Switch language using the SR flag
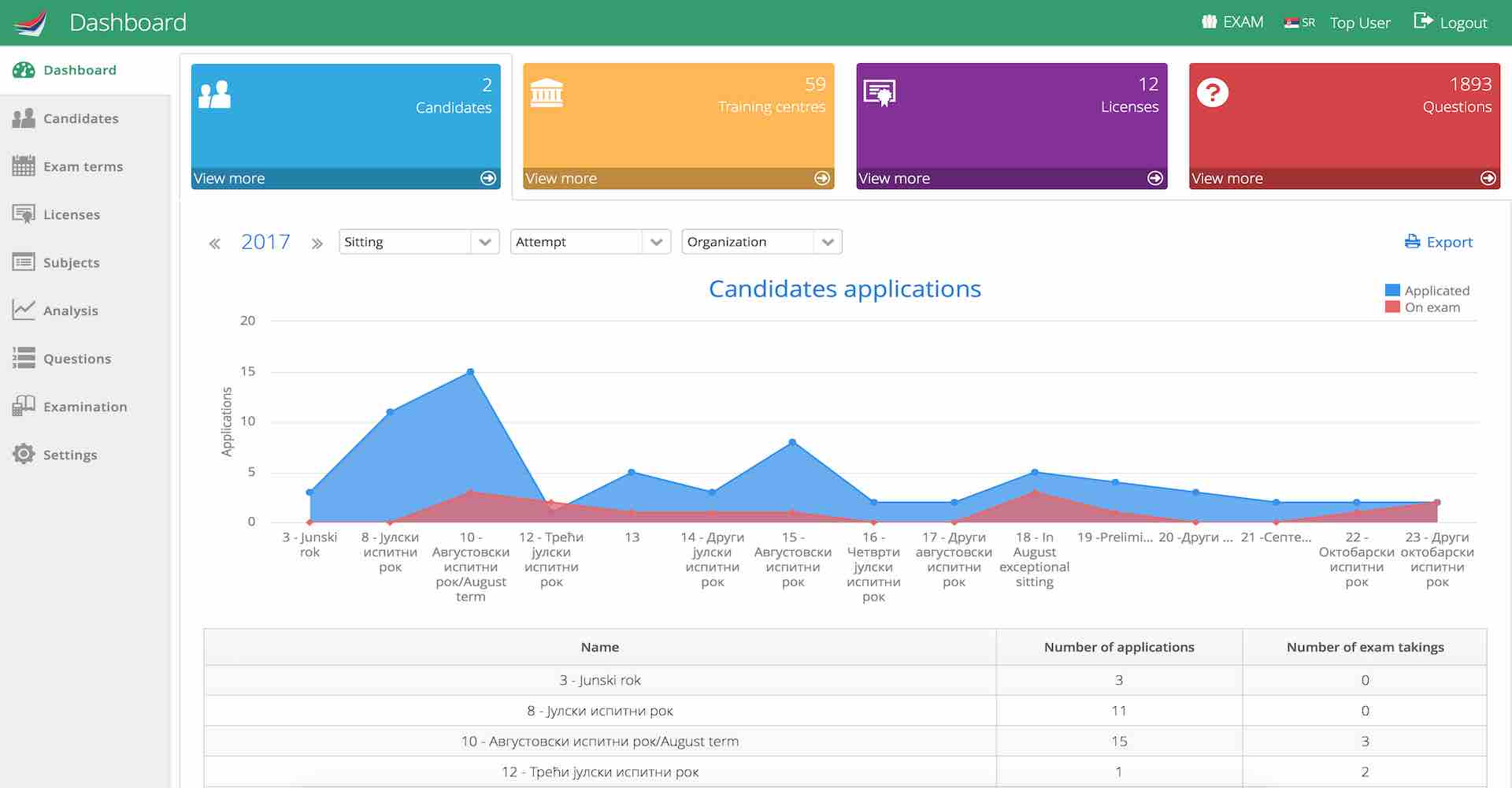 [x=1299, y=23]
